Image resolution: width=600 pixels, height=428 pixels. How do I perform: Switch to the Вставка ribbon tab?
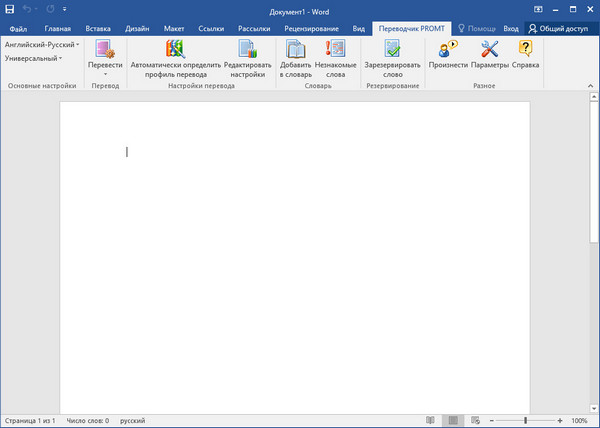point(100,29)
